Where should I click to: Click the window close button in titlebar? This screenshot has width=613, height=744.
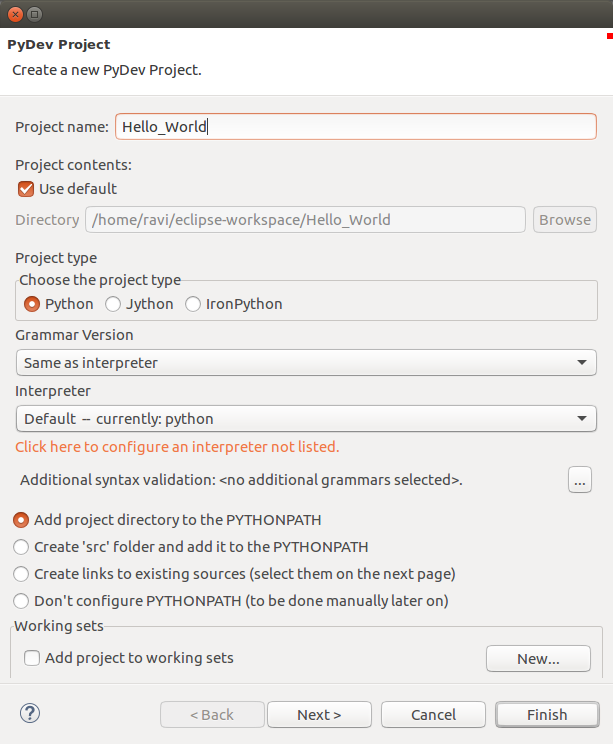[13, 14]
